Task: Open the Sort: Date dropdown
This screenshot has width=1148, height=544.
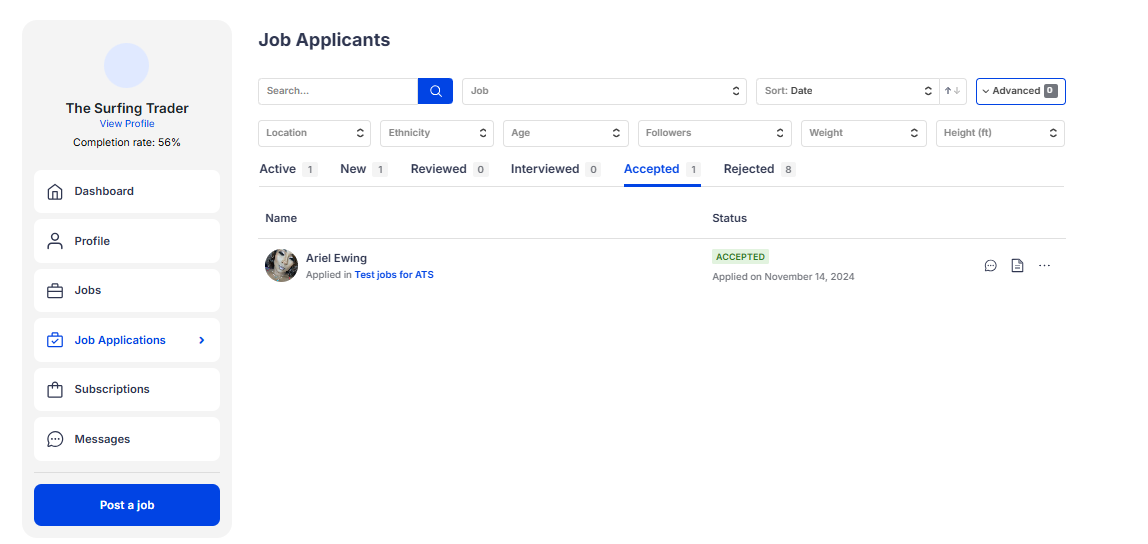Action: [847, 91]
